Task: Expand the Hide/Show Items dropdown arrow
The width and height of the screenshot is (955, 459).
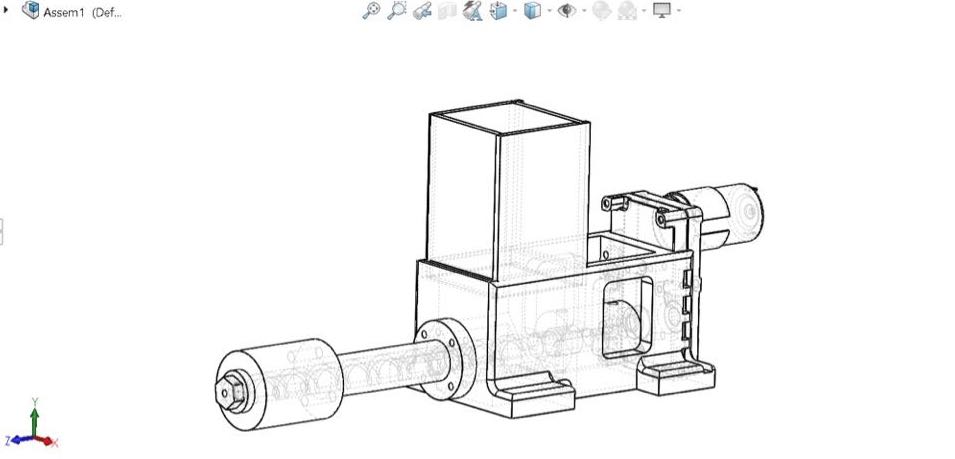Action: 584,10
